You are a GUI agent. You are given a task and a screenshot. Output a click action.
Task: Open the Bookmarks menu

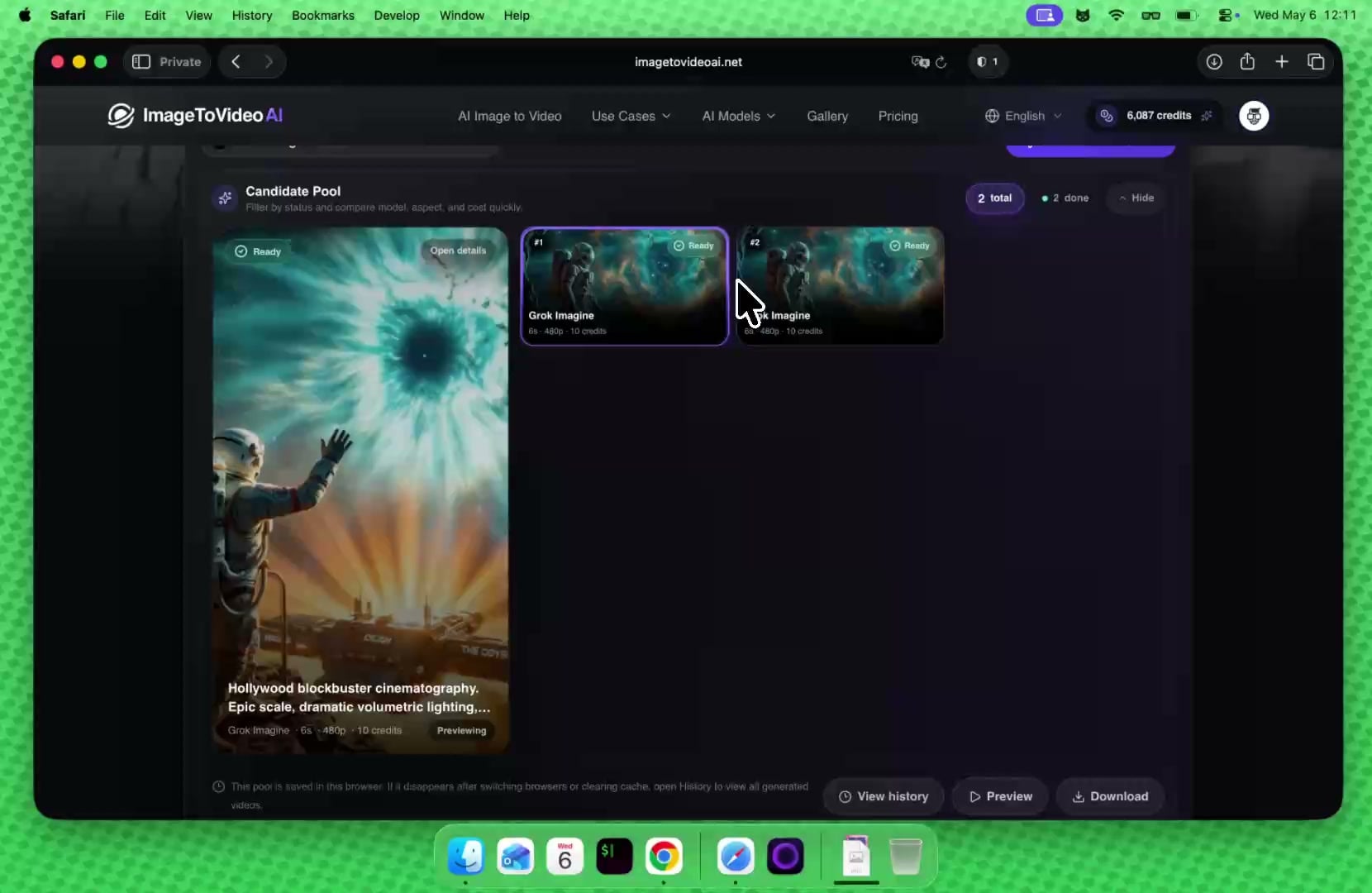coord(323,15)
